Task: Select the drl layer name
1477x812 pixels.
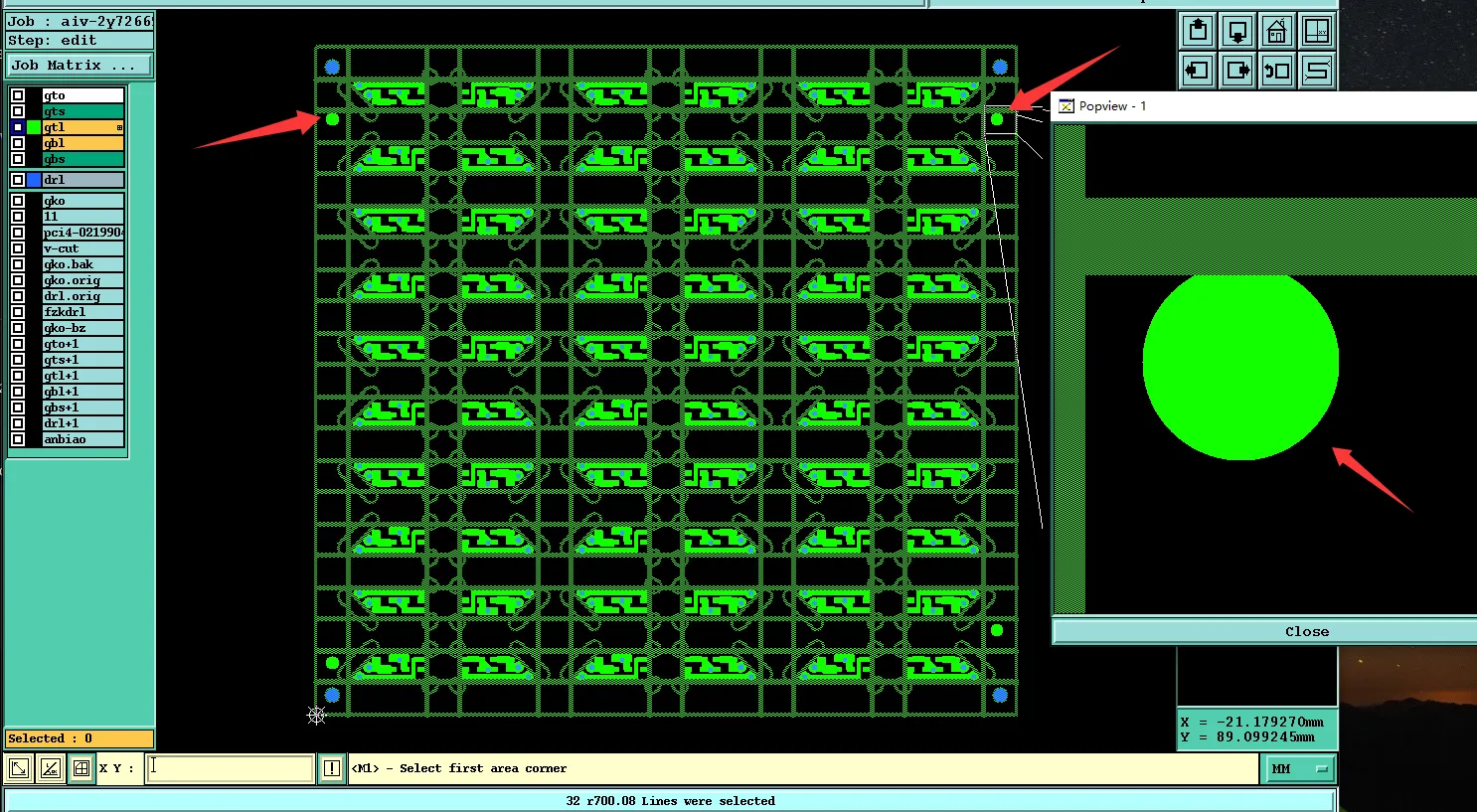Action: pyautogui.click(x=83, y=180)
